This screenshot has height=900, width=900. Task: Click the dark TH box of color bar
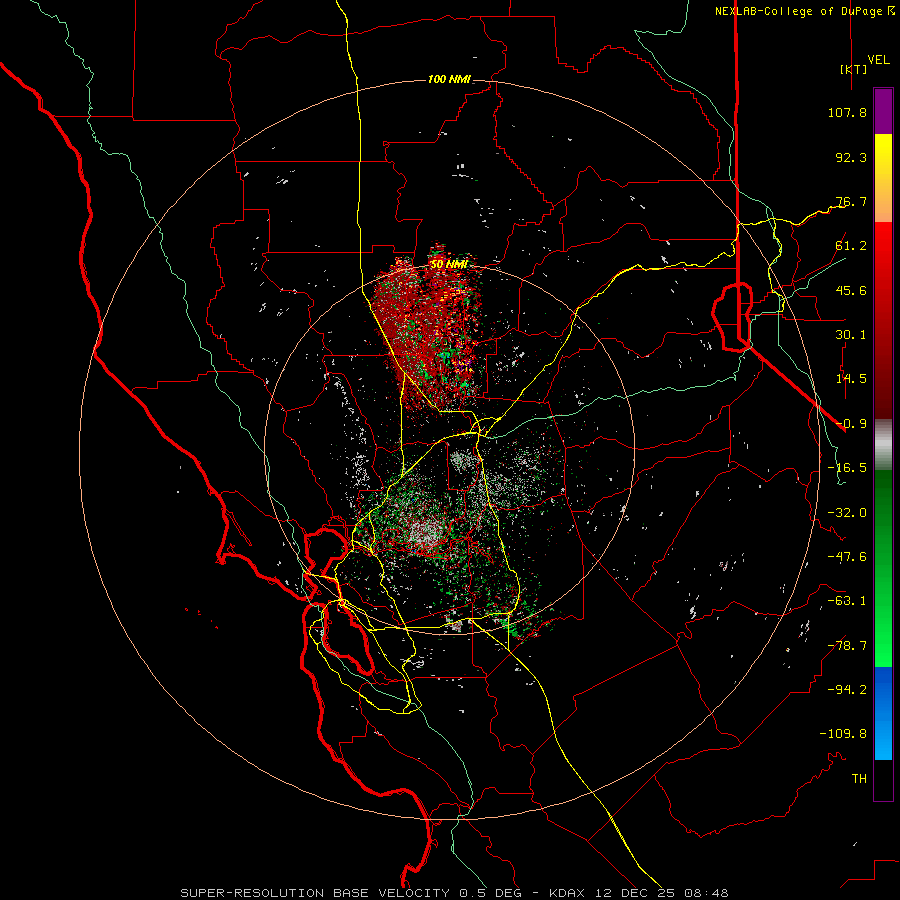click(x=883, y=780)
